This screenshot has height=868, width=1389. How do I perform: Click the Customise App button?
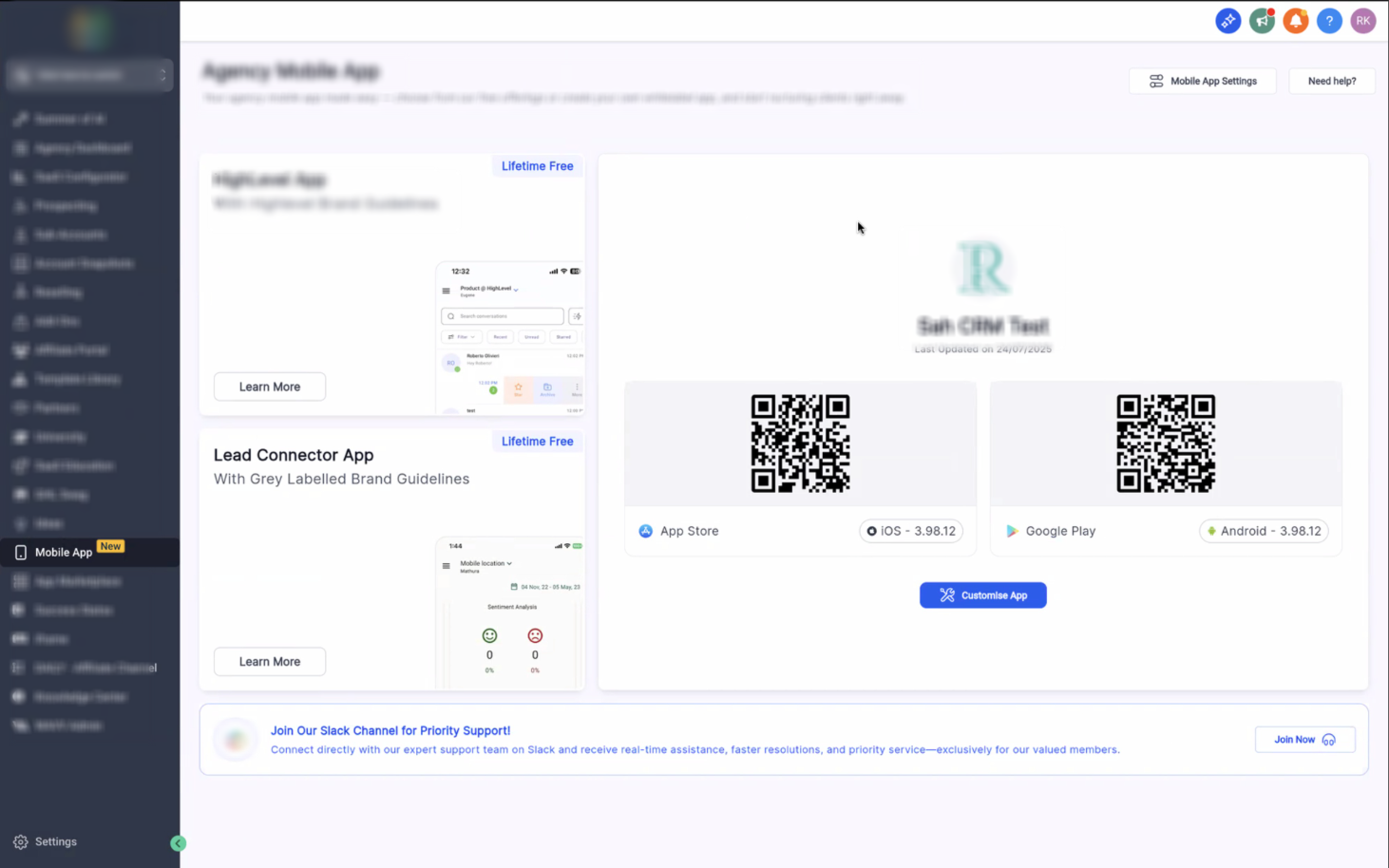pos(983,595)
